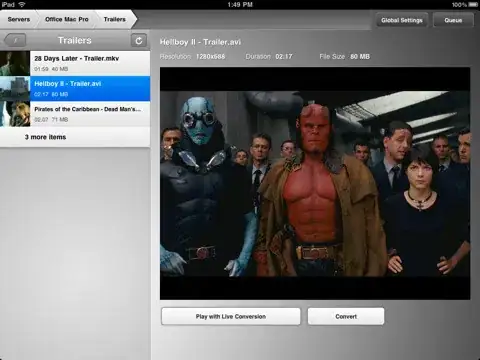
Task: Click Play with Live Conversion
Action: click(x=231, y=316)
